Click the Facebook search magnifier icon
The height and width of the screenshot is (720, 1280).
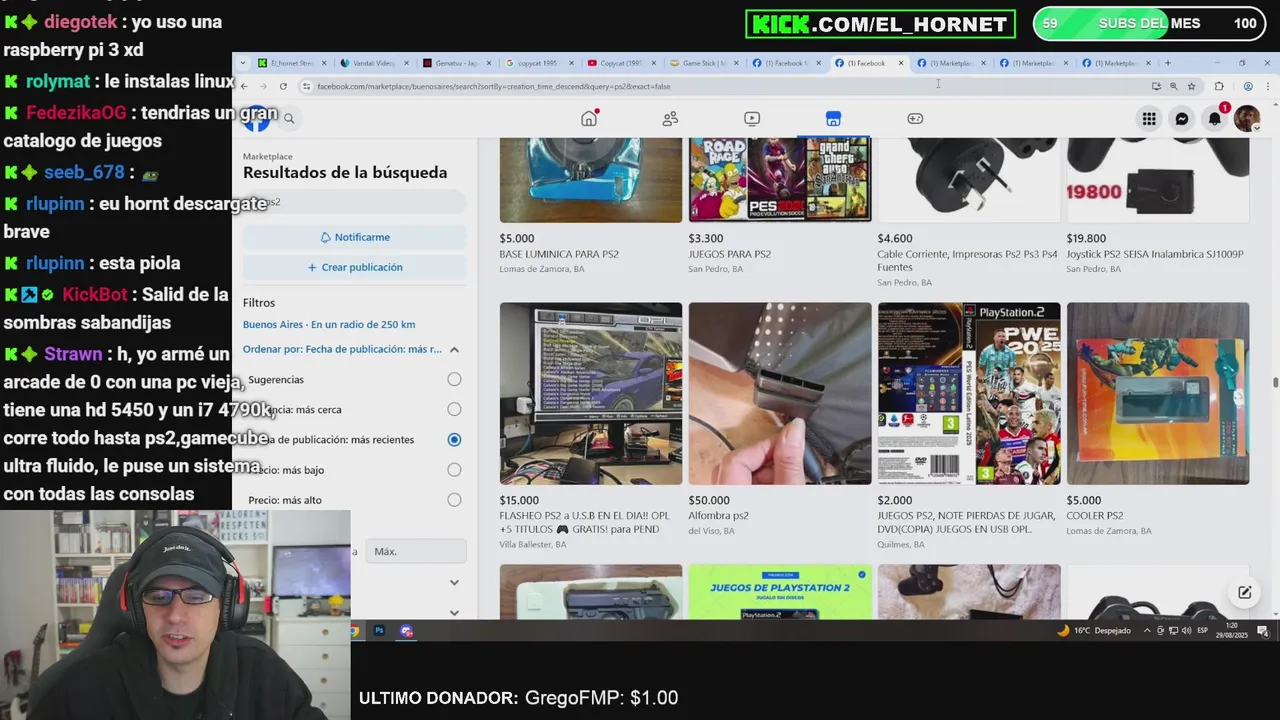coord(289,118)
